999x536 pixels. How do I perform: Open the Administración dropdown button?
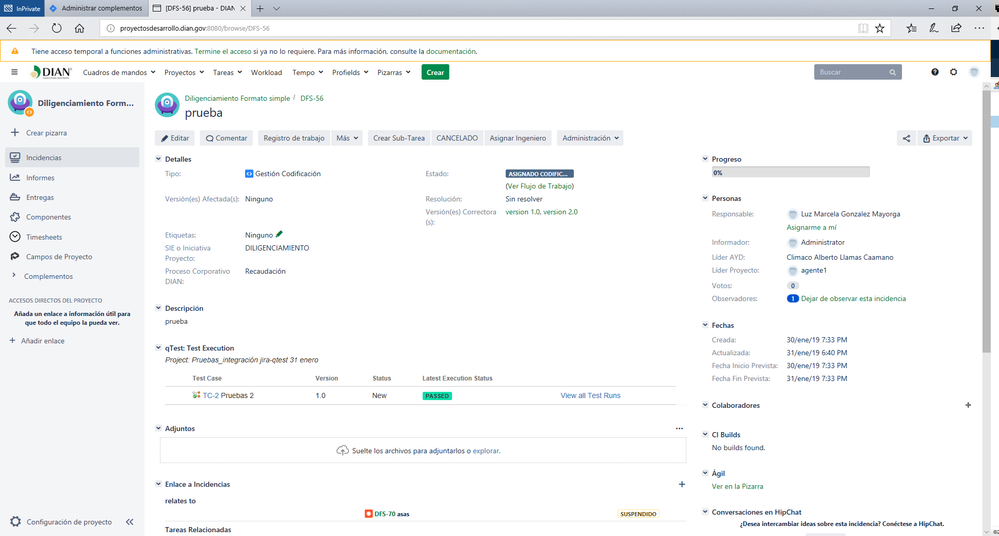coord(590,138)
